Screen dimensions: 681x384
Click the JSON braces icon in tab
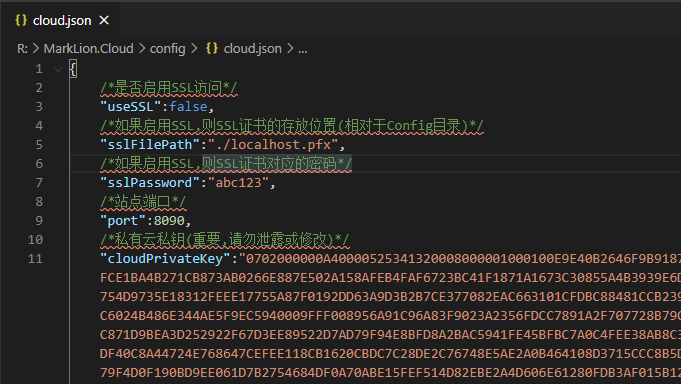[x=21, y=20]
